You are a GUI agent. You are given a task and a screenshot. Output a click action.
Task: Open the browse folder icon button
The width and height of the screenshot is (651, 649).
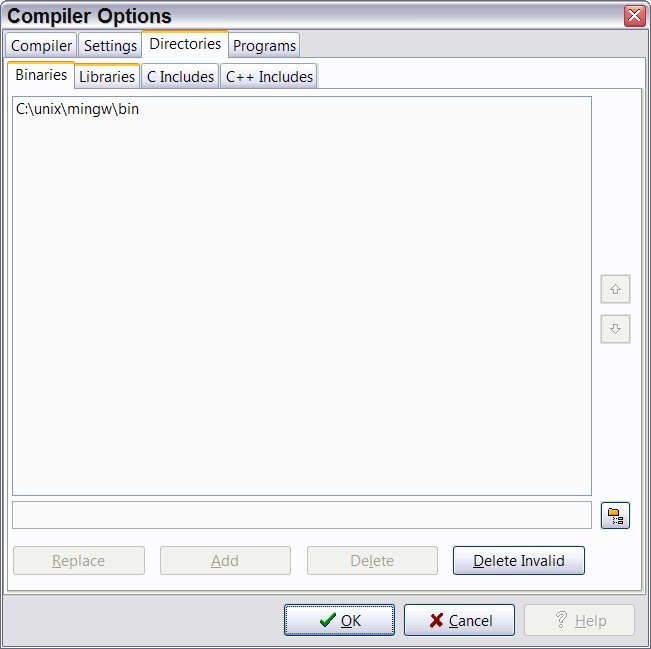615,515
